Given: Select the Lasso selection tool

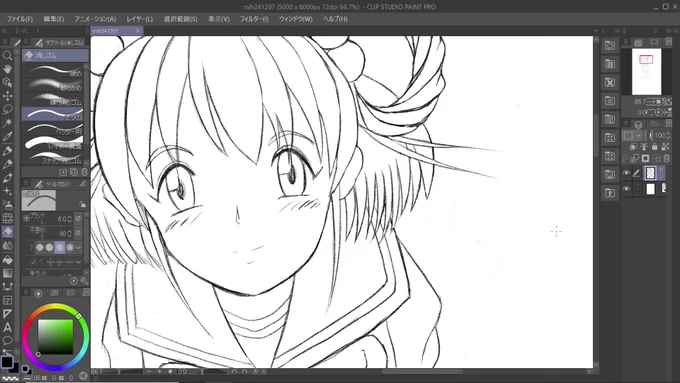Looking at the screenshot, I should coord(7,109).
